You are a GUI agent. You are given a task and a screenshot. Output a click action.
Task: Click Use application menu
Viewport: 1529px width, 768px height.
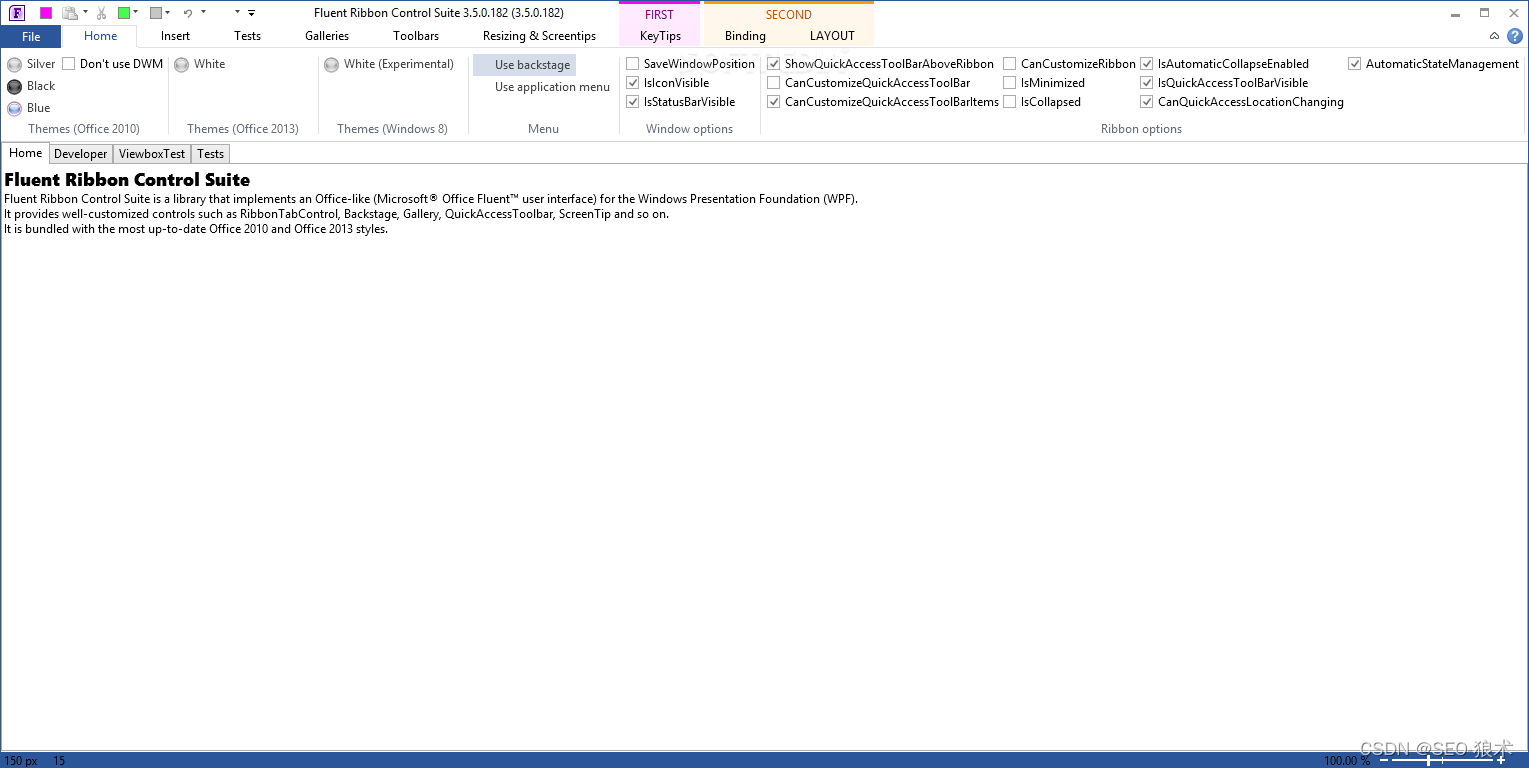tap(551, 87)
